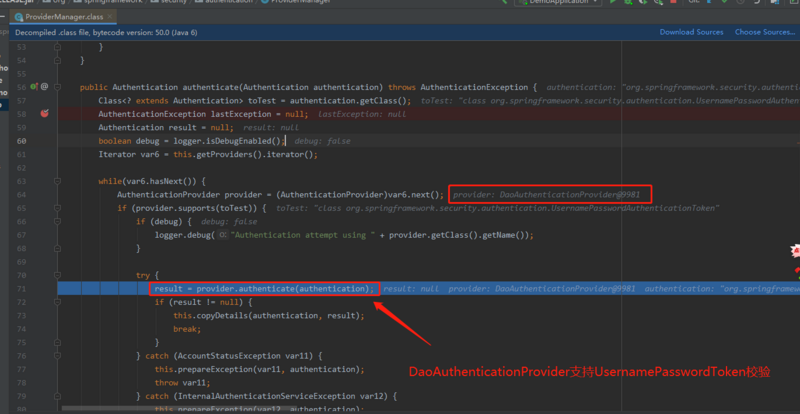Collapse the if supports fold on line 65
Screen dimensions: 800x414
(57, 208)
